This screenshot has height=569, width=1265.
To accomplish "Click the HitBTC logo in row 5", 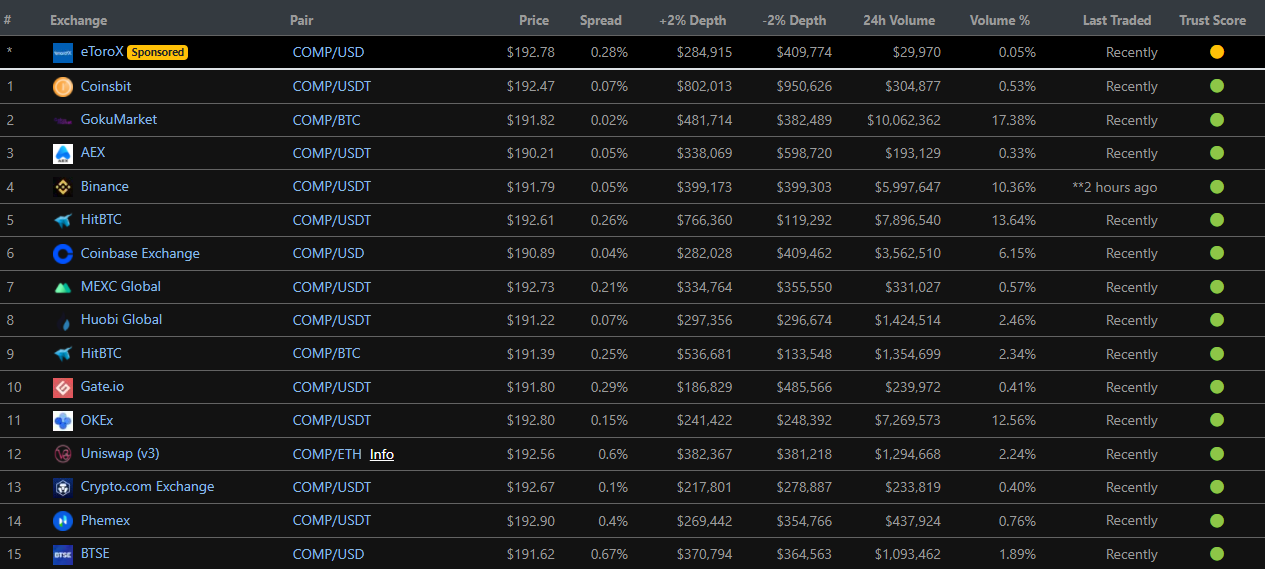I will point(63,220).
